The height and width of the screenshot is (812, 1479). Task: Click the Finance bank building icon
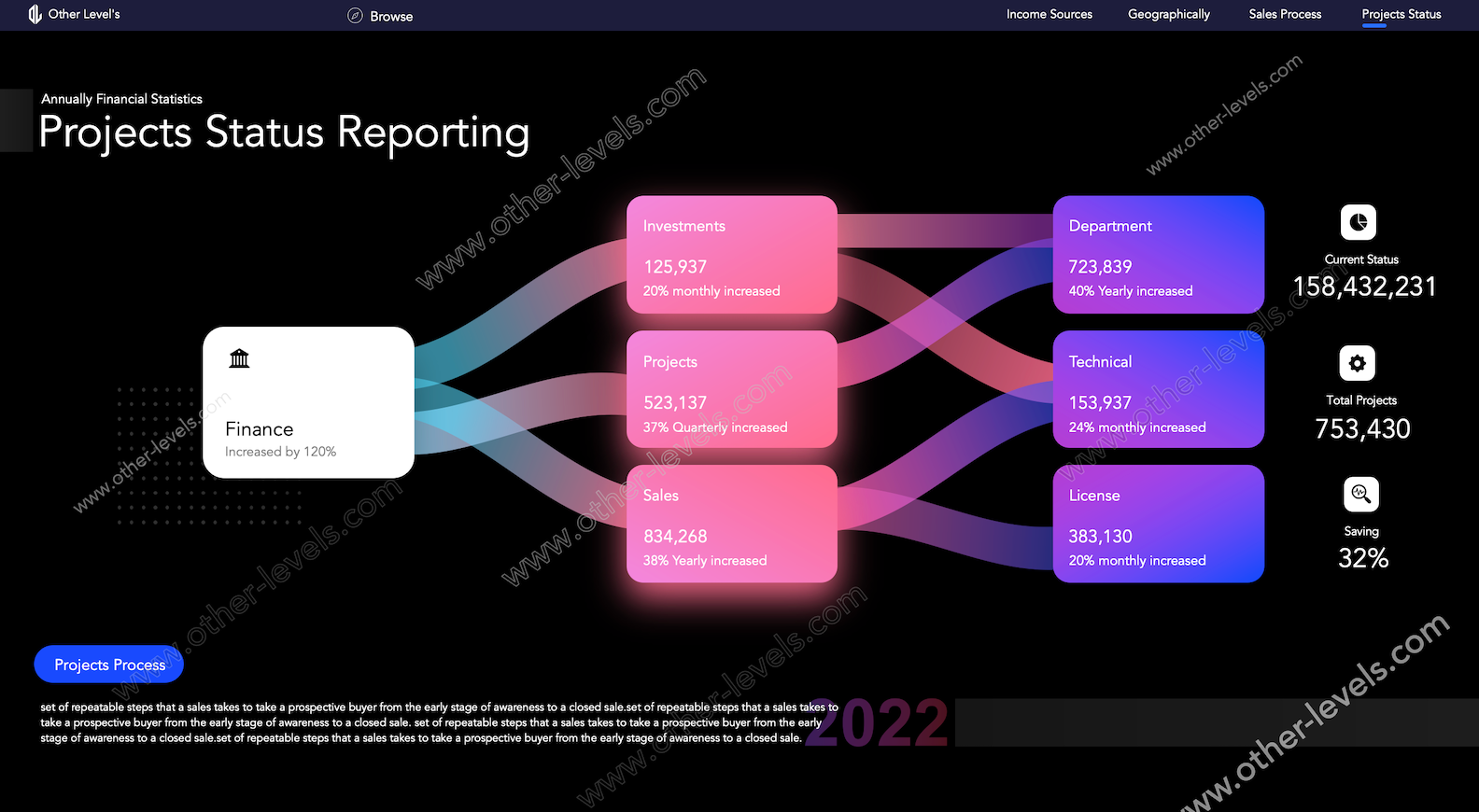pos(239,358)
